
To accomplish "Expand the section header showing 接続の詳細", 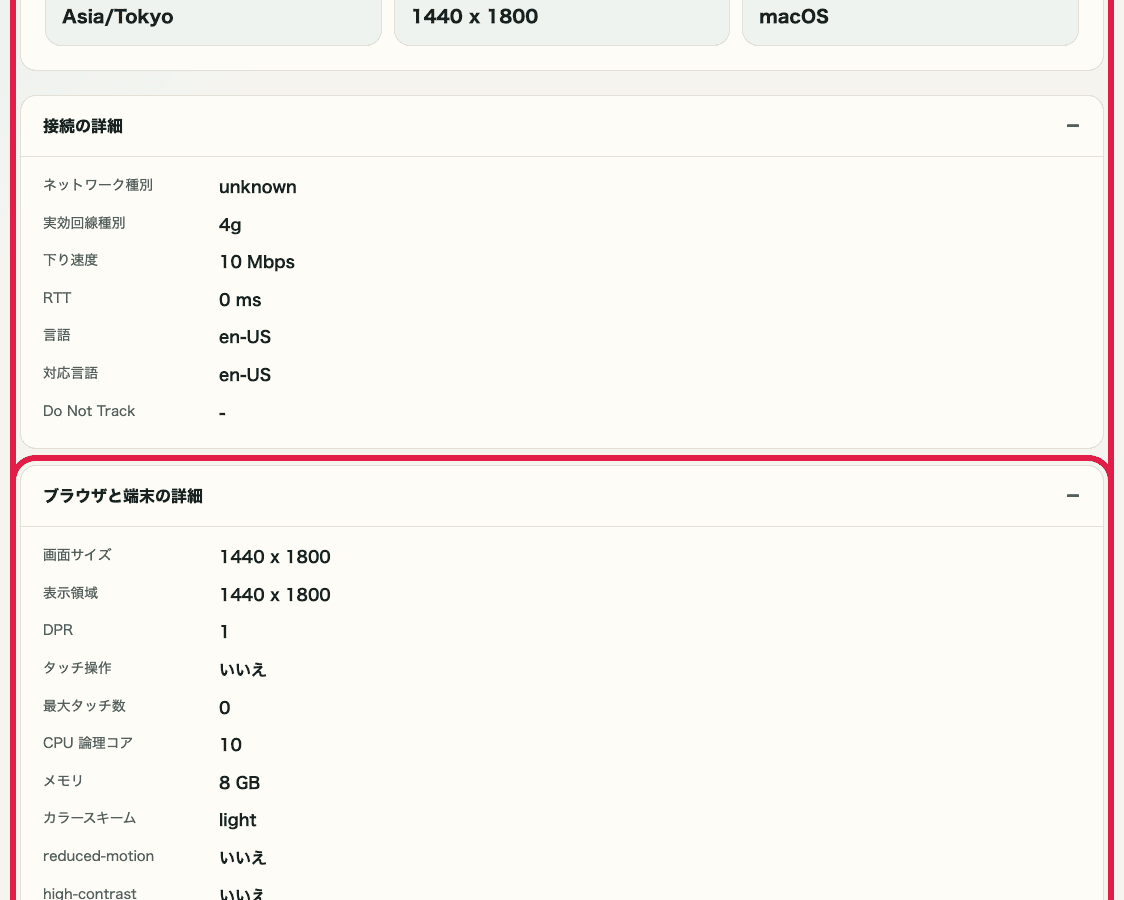I will pos(82,126).
